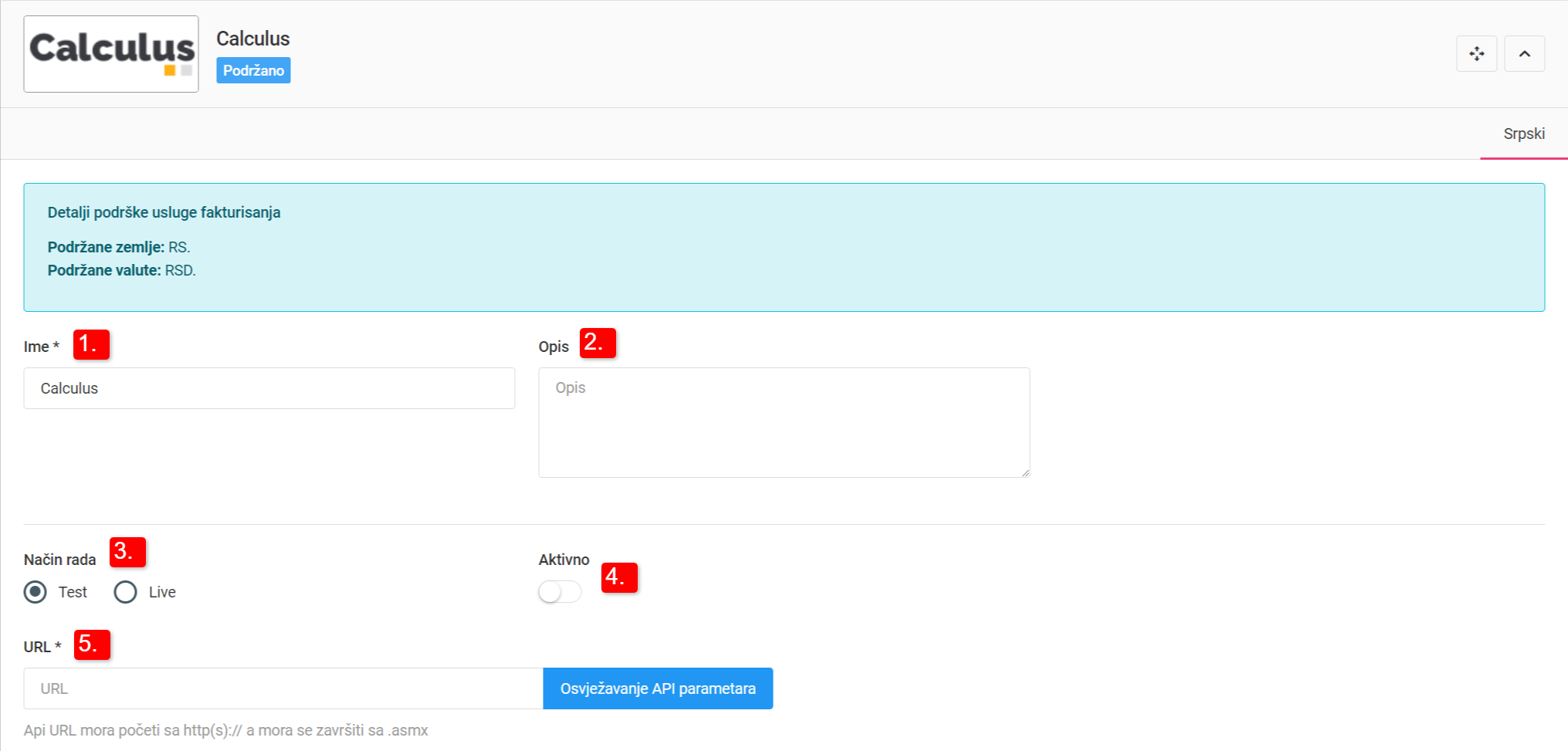Image resolution: width=1568 pixels, height=751 pixels.
Task: Click red marker number 2
Action: 598,343
